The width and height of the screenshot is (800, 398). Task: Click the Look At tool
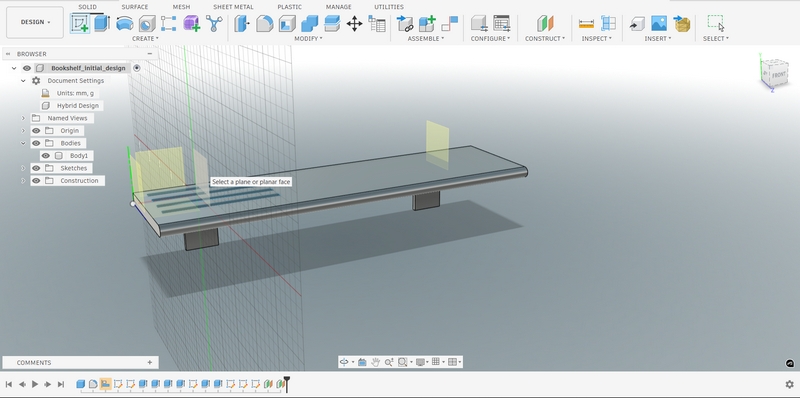(362, 362)
